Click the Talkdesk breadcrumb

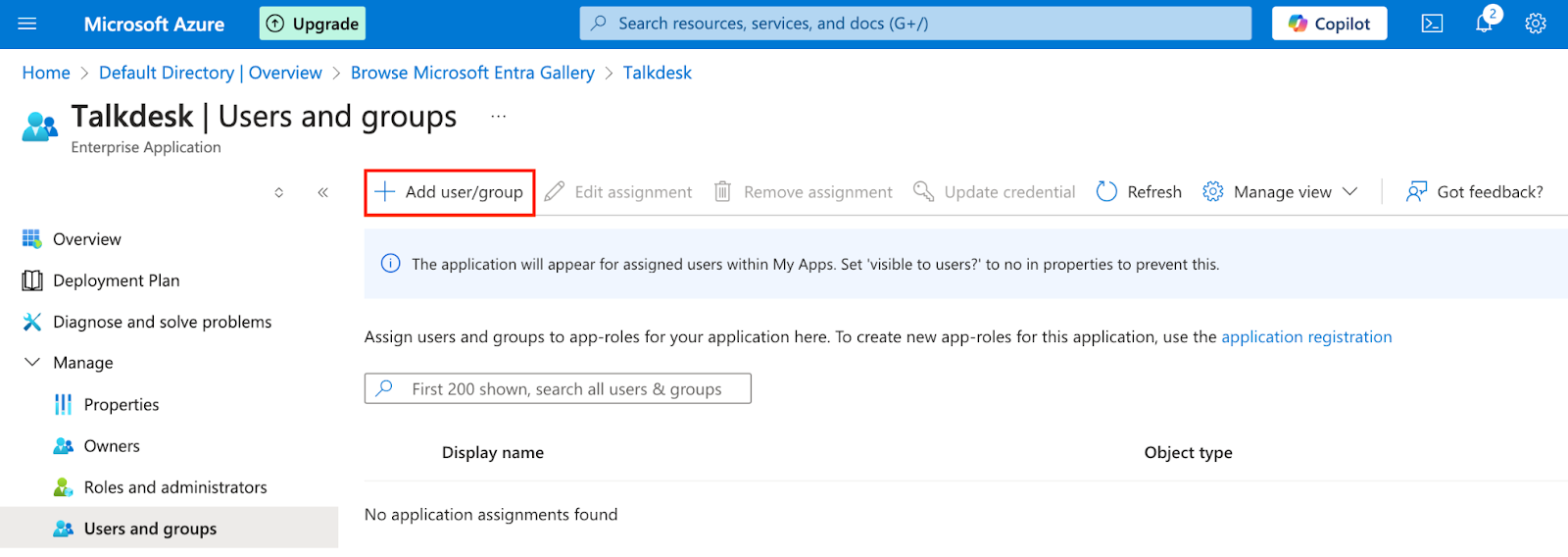click(658, 73)
